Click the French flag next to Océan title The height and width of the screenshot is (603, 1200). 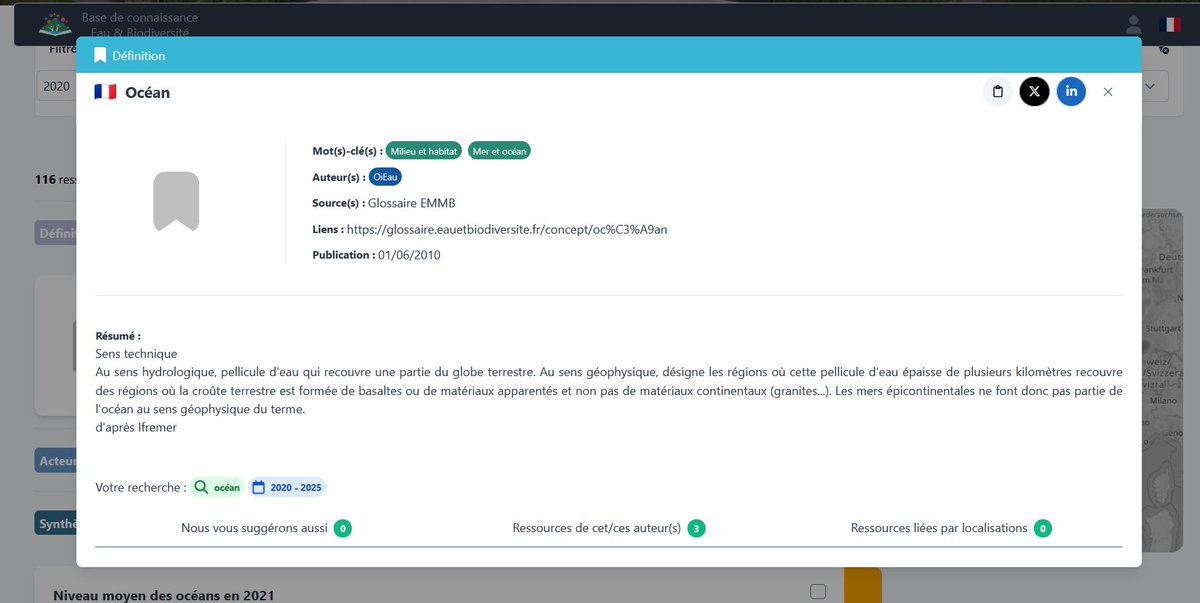(103, 91)
